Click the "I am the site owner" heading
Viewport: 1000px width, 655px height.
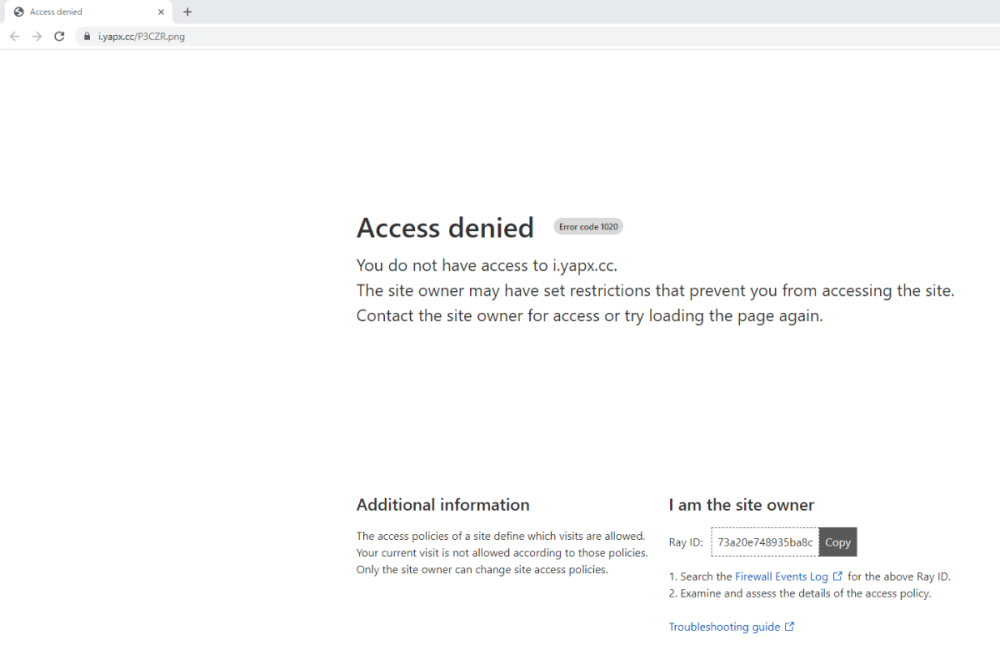pos(741,505)
